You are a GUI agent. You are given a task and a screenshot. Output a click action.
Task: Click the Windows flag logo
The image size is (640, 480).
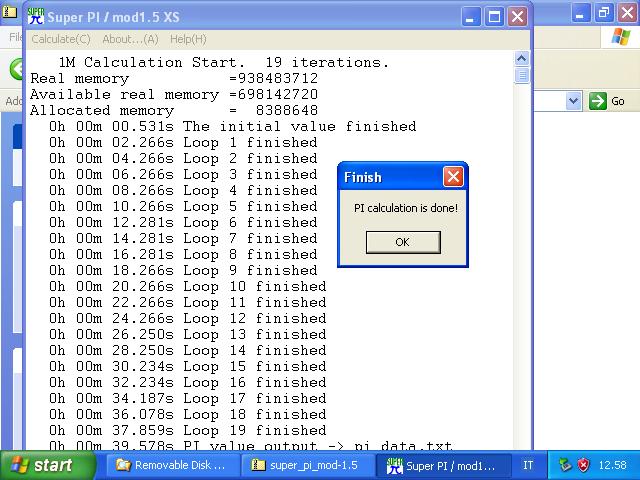620,38
